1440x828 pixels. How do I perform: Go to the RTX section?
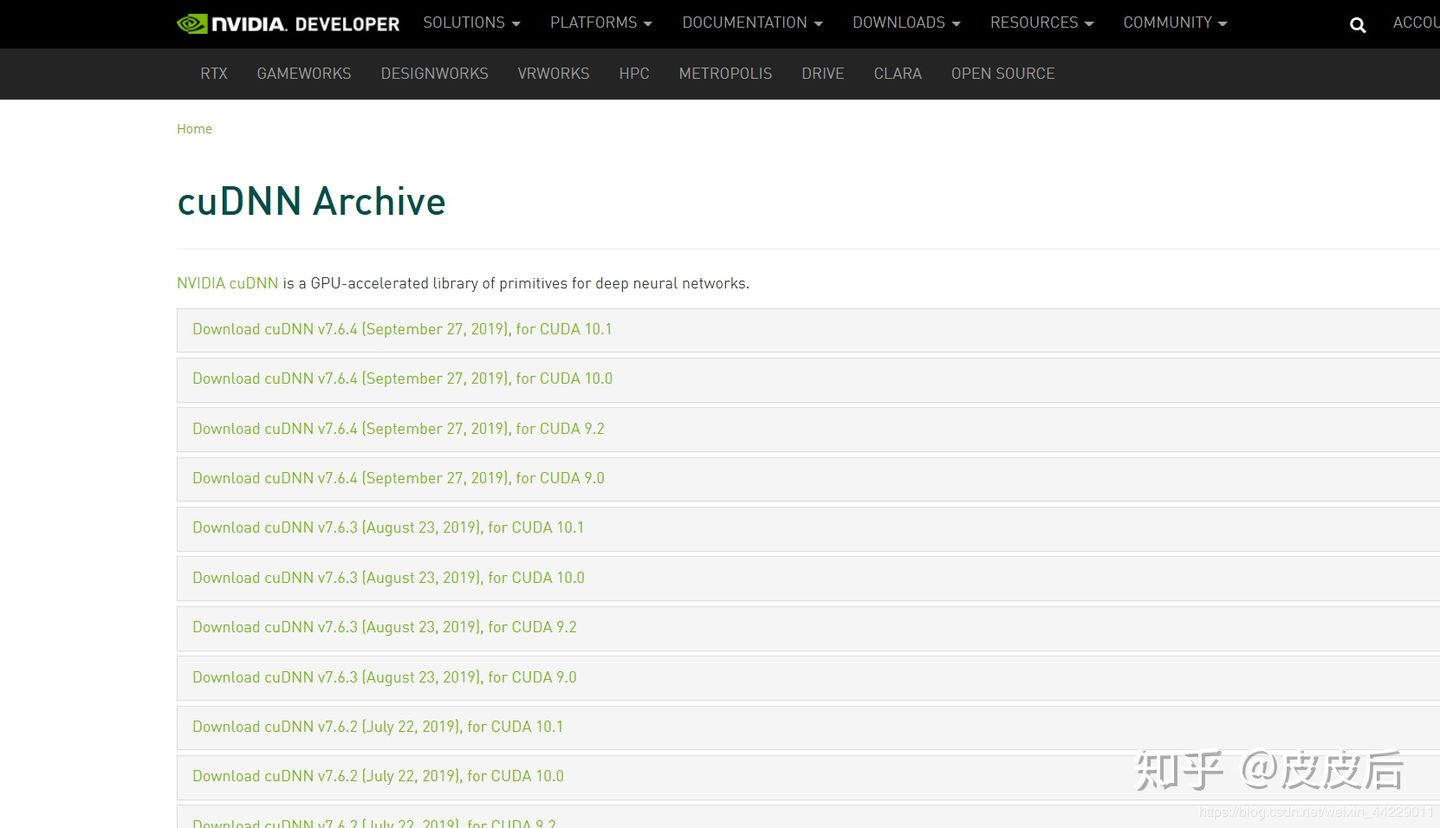[214, 74]
